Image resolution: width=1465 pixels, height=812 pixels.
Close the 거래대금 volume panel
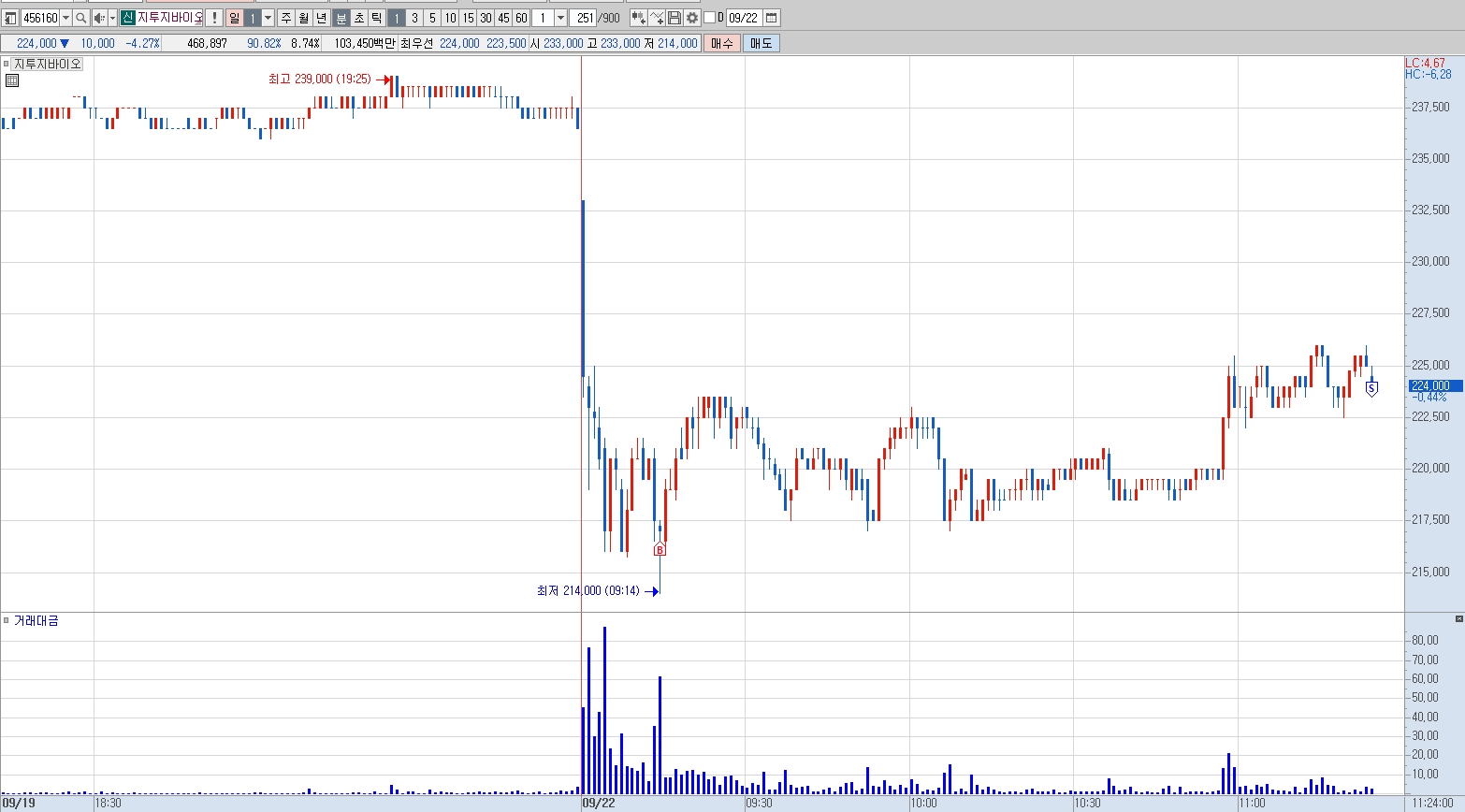click(1458, 619)
